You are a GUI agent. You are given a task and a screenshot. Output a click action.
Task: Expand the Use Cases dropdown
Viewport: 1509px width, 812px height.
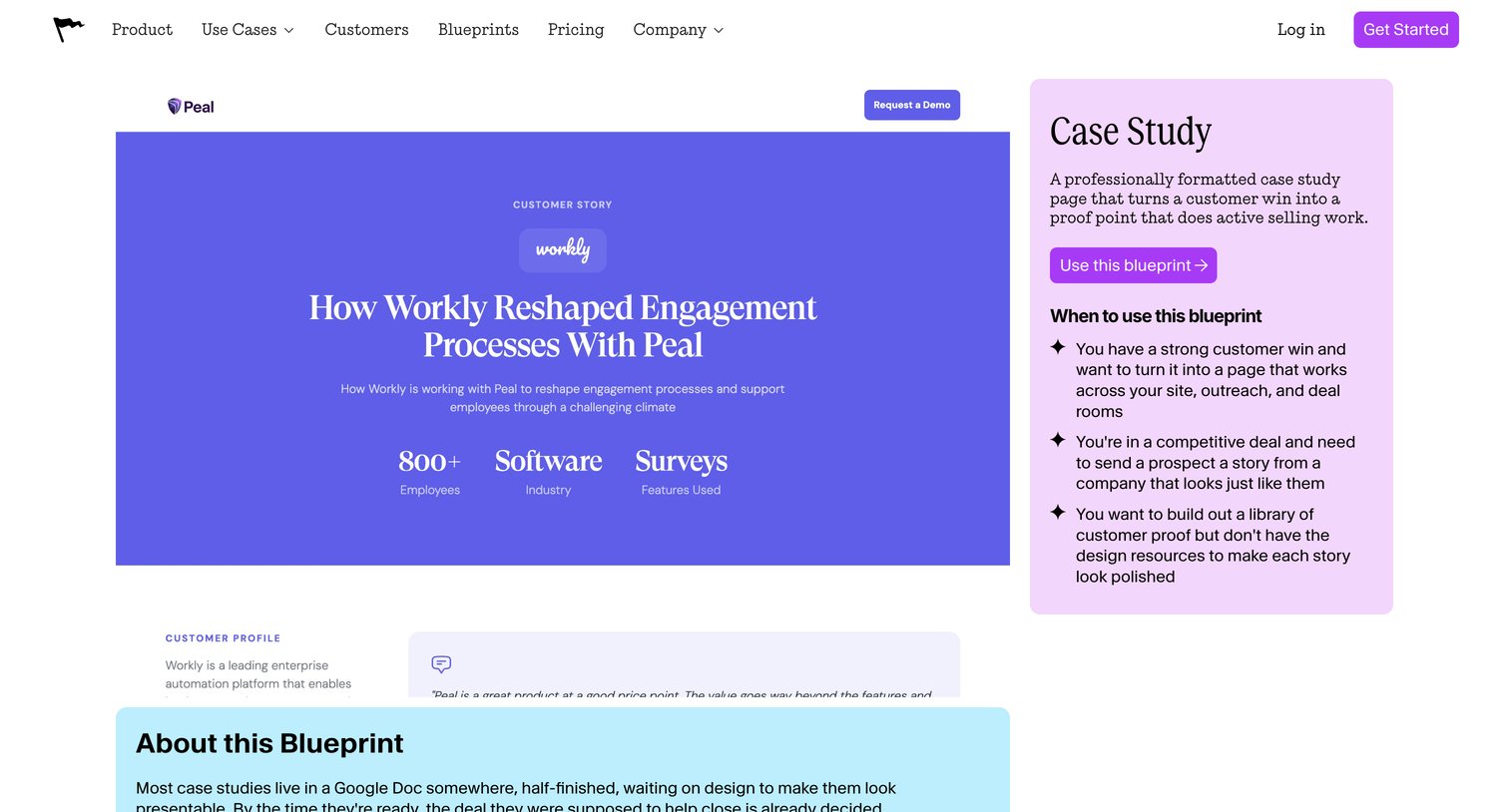tap(248, 30)
